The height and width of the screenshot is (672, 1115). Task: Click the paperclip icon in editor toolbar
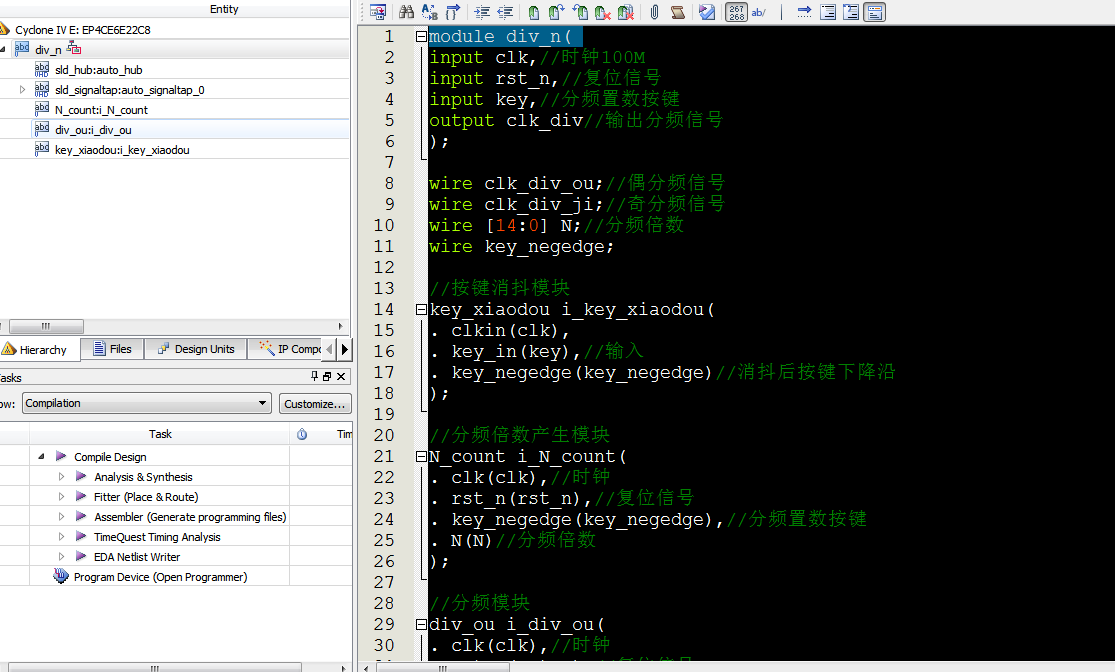[654, 12]
